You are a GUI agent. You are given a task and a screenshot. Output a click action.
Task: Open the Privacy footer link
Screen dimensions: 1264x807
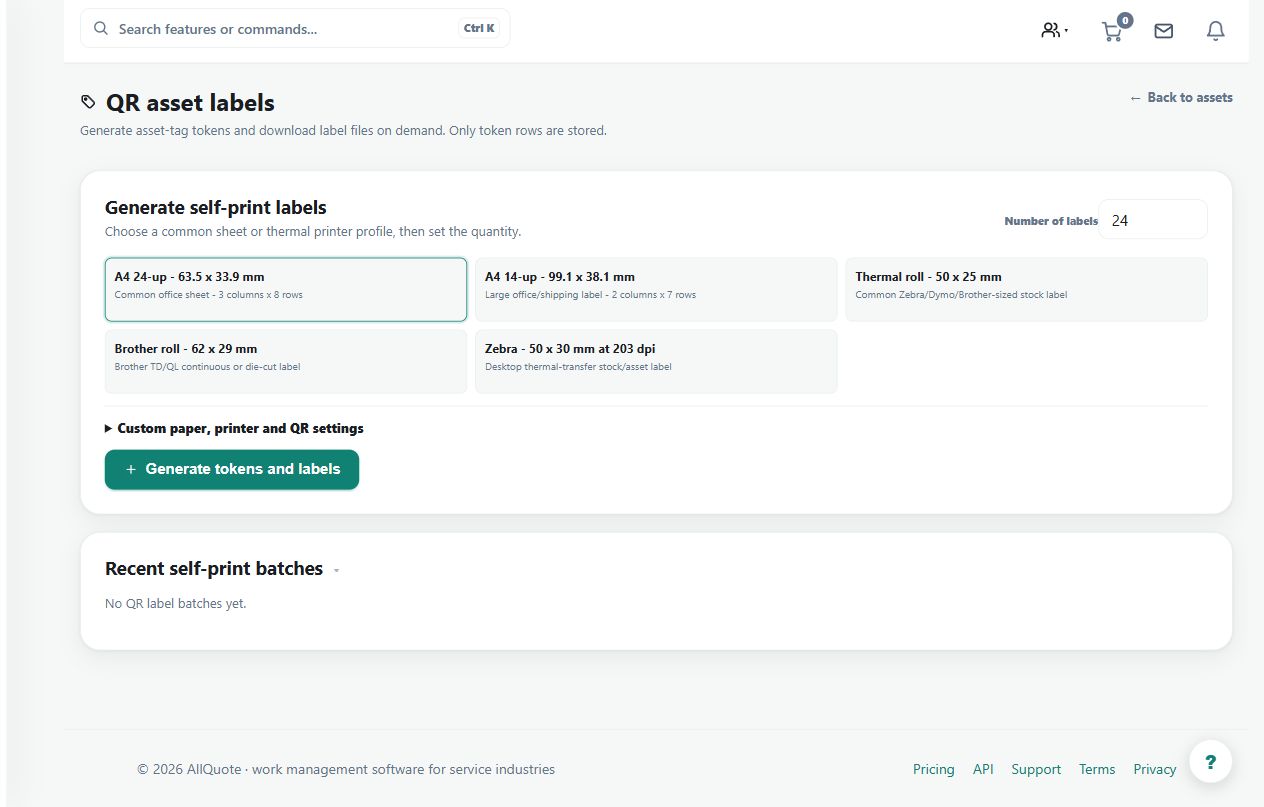1155,769
